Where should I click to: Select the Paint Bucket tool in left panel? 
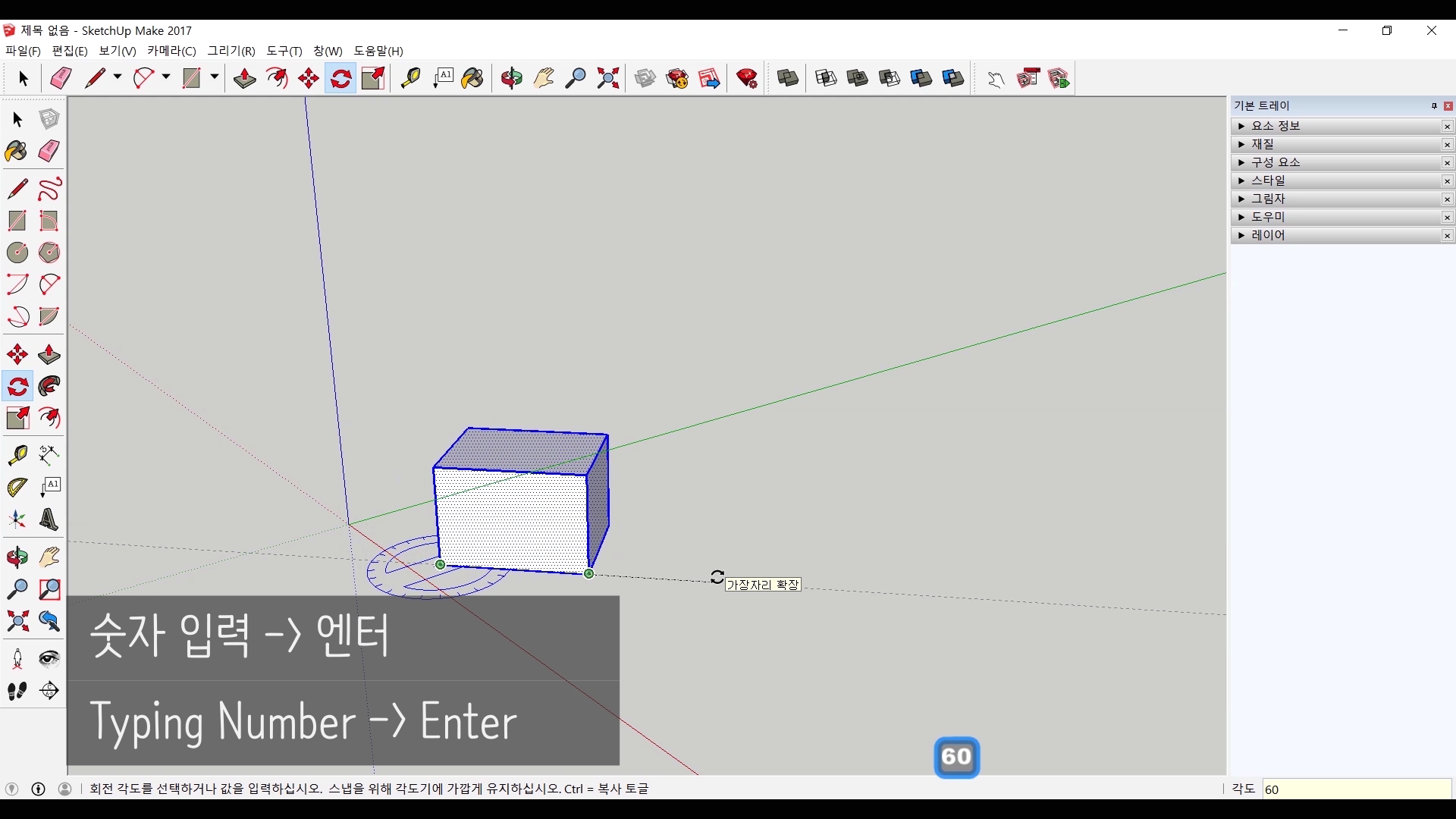click(17, 151)
